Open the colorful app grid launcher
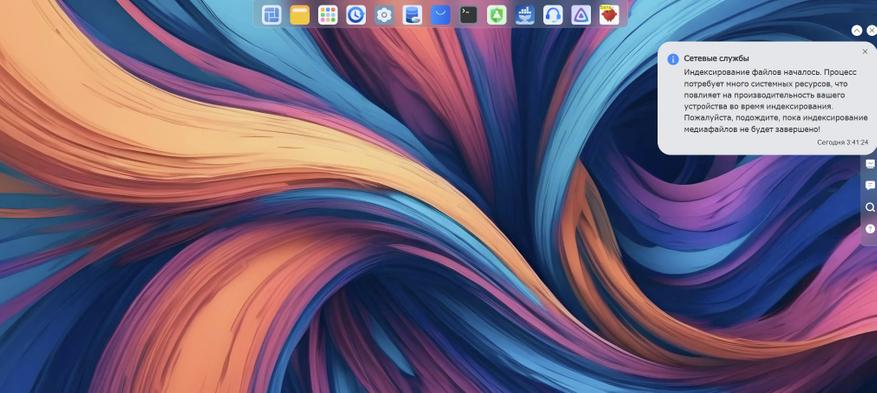Image resolution: width=877 pixels, height=393 pixels. point(328,15)
